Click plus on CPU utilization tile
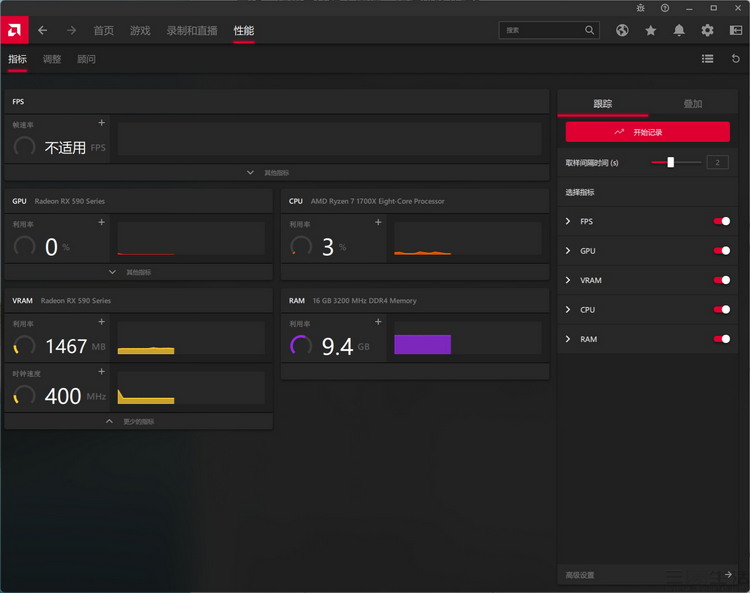 (378, 222)
